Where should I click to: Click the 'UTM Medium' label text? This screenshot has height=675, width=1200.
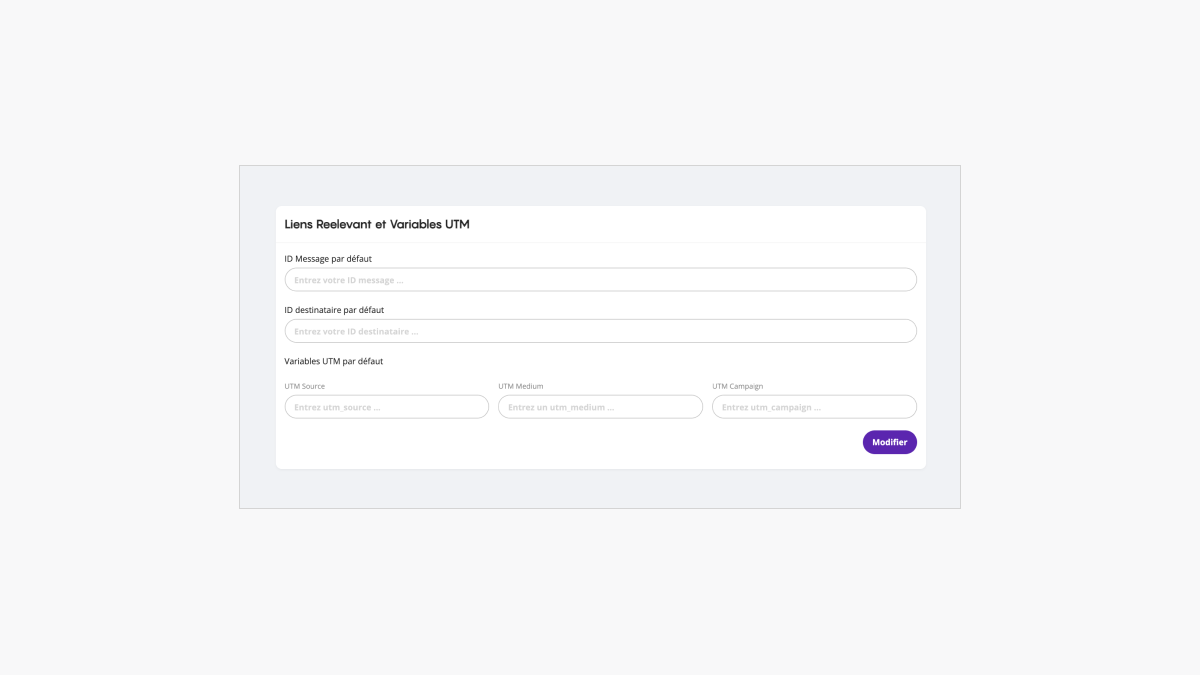(520, 386)
